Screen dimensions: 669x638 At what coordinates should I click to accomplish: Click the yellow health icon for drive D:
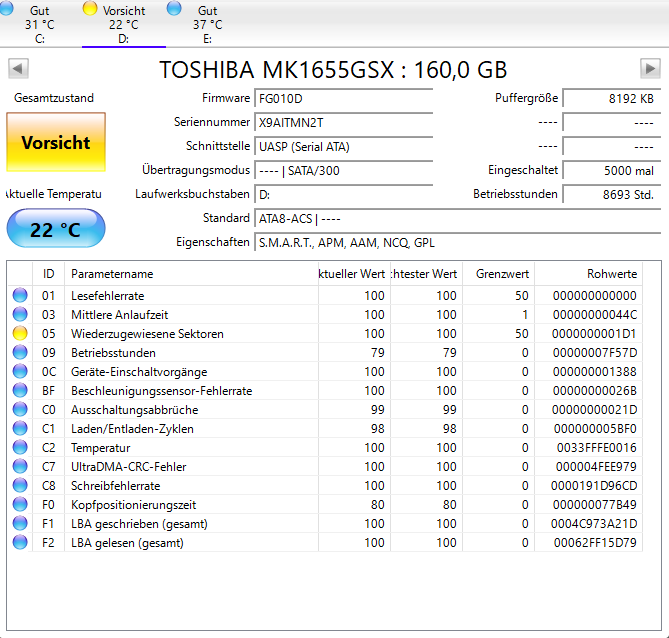tap(90, 8)
